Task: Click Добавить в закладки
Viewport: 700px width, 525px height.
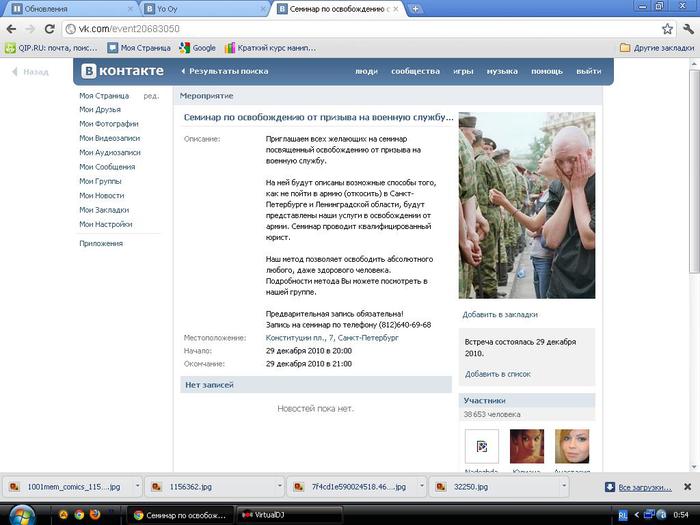Action: (500, 314)
